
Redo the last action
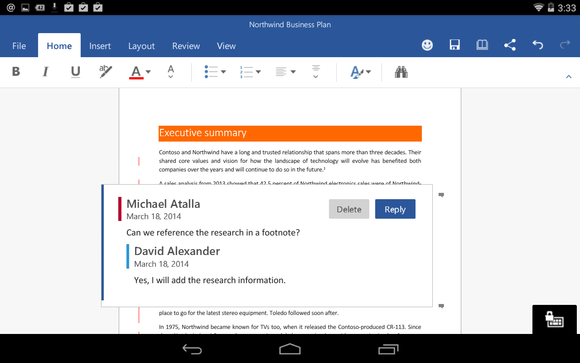pyautogui.click(x=565, y=45)
